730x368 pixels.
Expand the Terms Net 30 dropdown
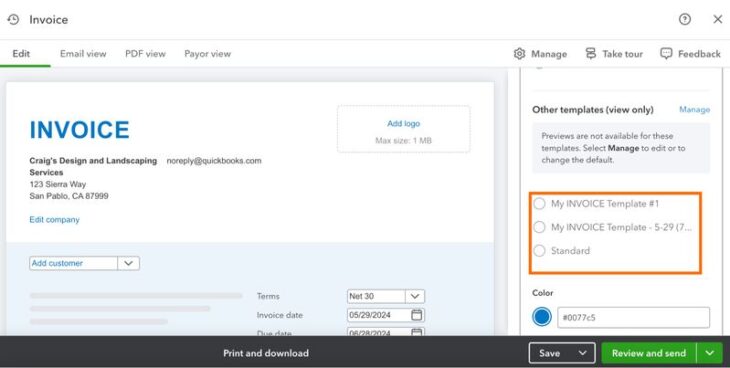(415, 296)
